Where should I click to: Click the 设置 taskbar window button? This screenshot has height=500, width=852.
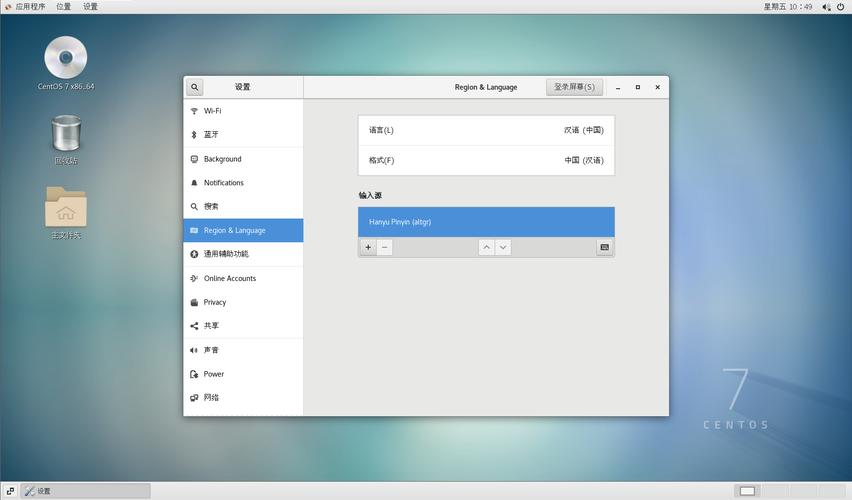point(86,491)
